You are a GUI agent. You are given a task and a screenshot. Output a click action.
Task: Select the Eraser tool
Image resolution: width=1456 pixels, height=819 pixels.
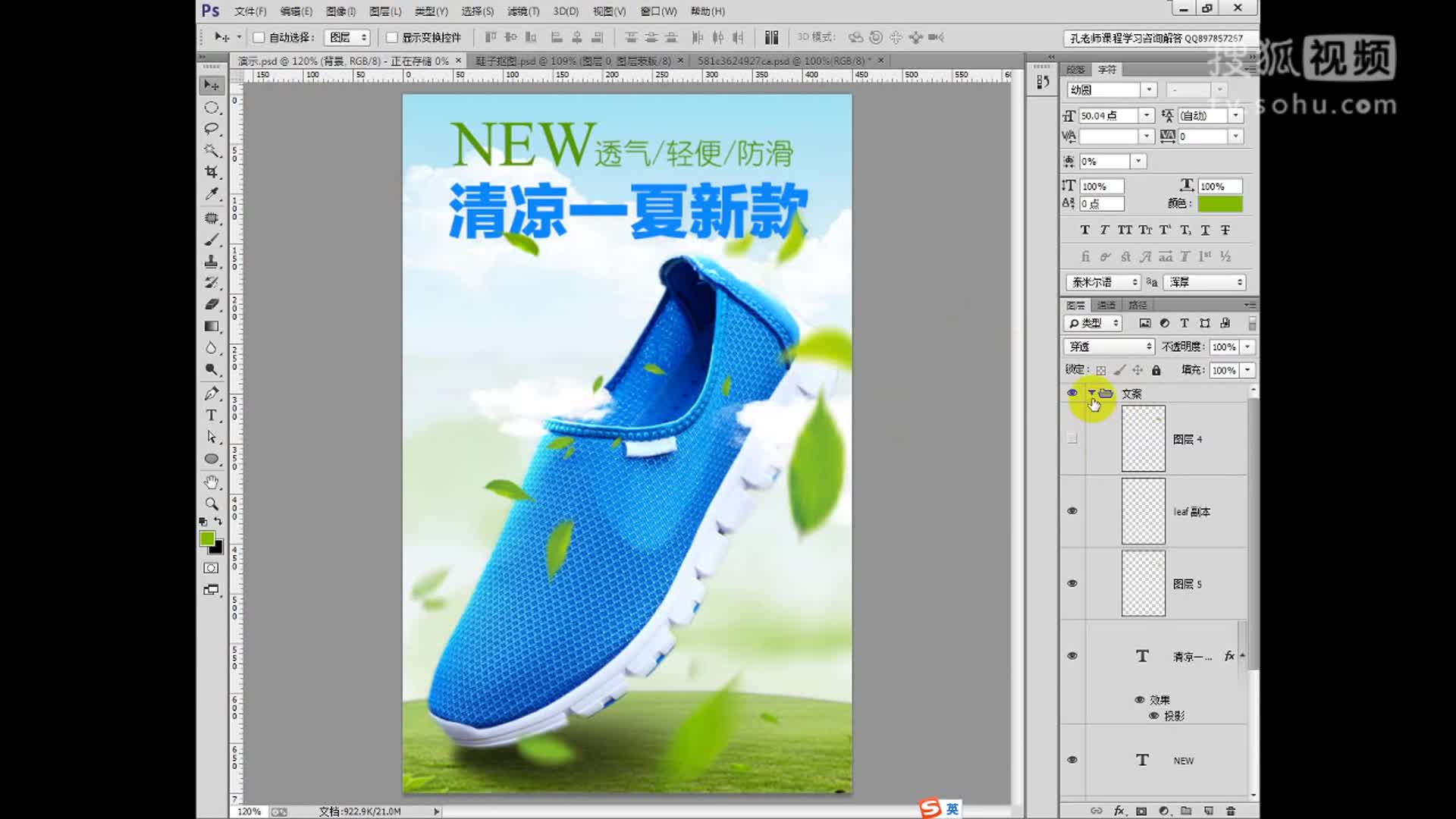[x=212, y=304]
